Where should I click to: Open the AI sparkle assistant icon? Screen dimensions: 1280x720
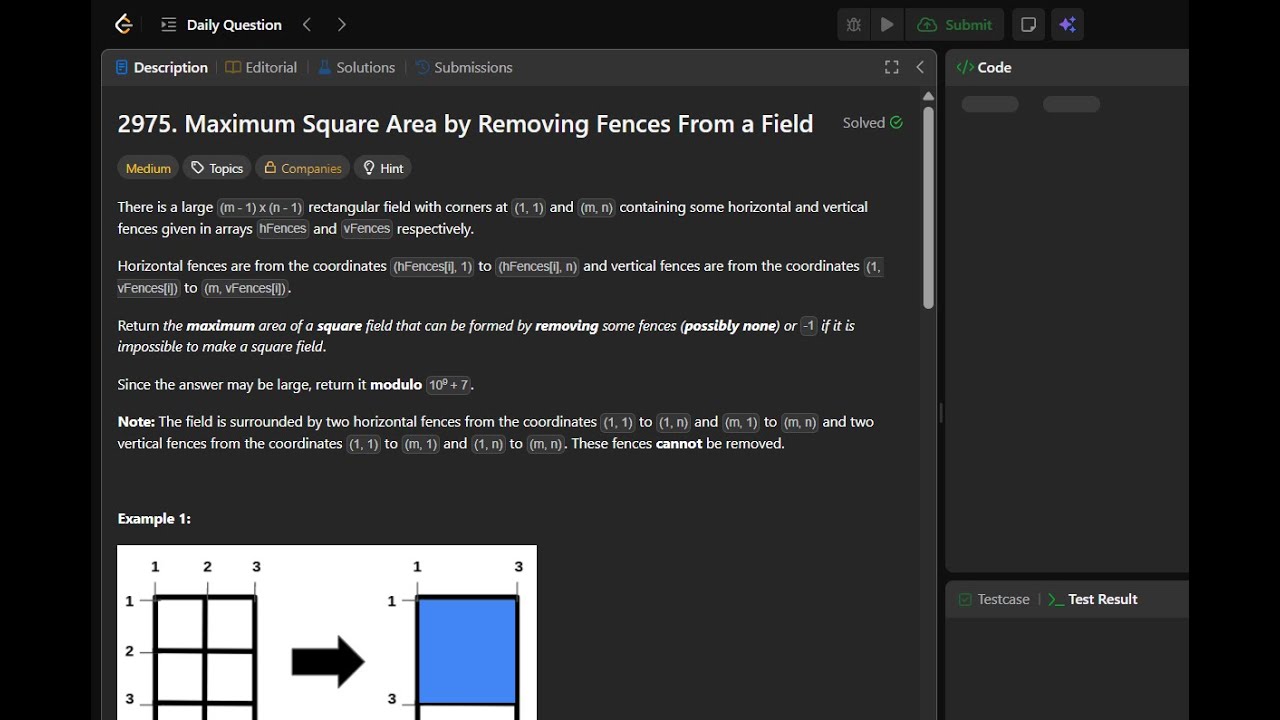pos(1068,25)
